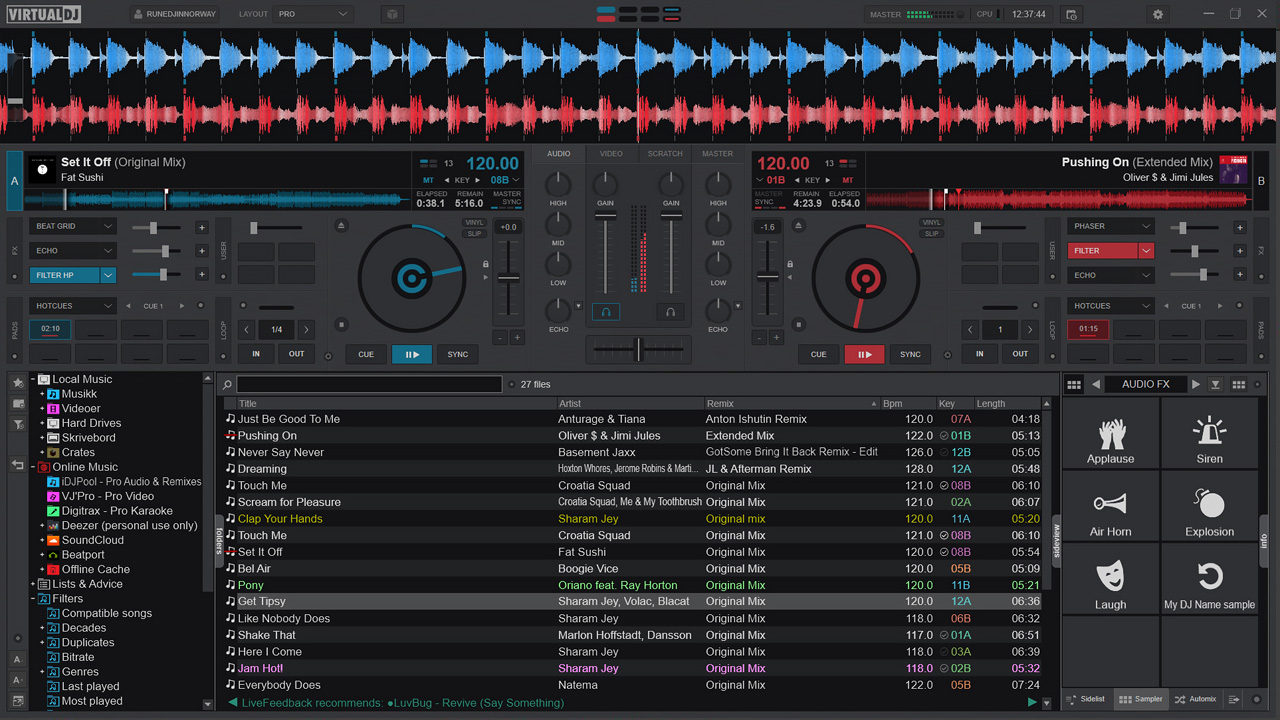The image size is (1280, 720).
Task: Trigger the Siren sampler pad
Action: pyautogui.click(x=1209, y=435)
